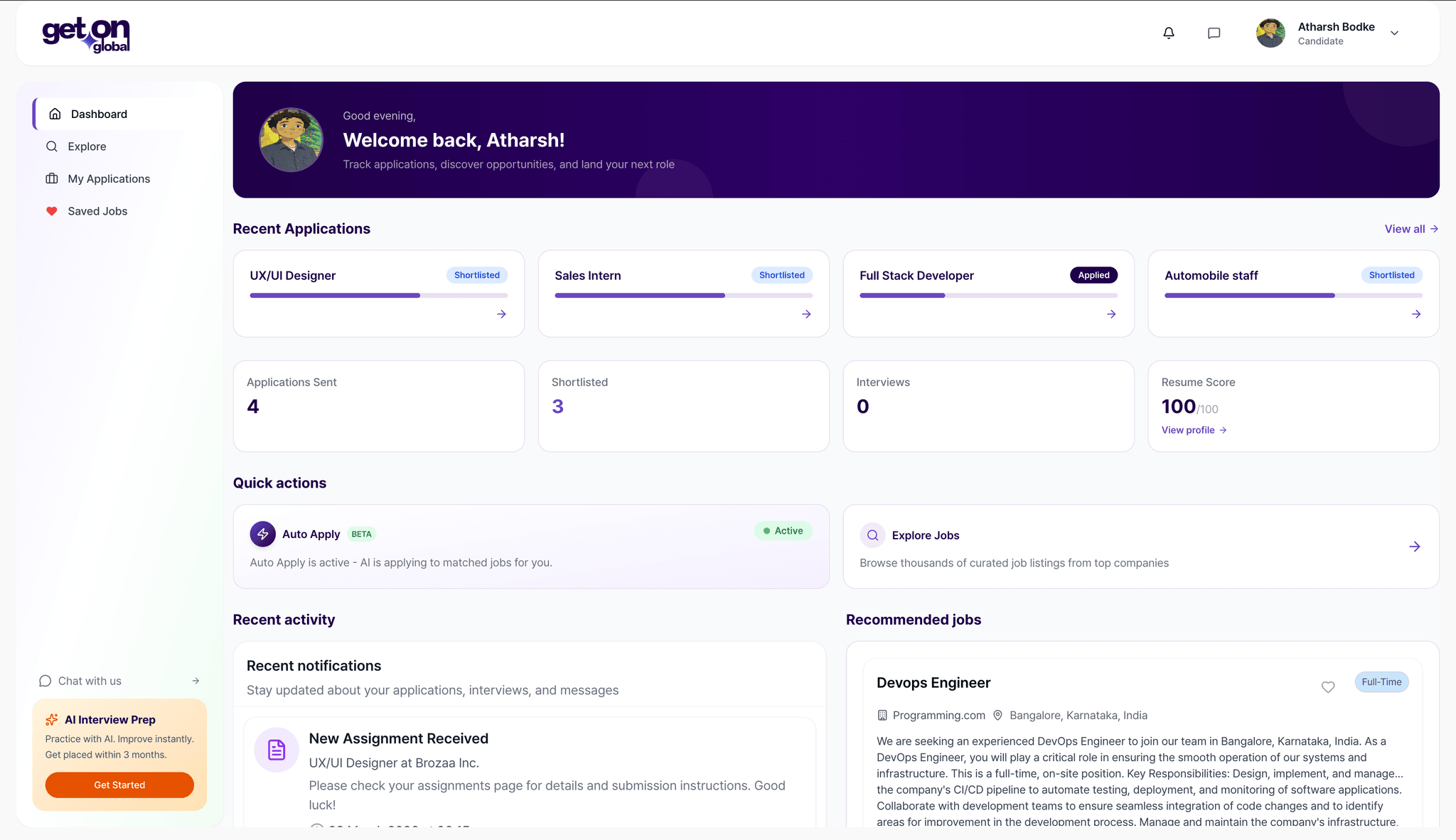The height and width of the screenshot is (840, 1456).
Task: Click the Auto Apply lightning icon
Action: click(x=263, y=534)
